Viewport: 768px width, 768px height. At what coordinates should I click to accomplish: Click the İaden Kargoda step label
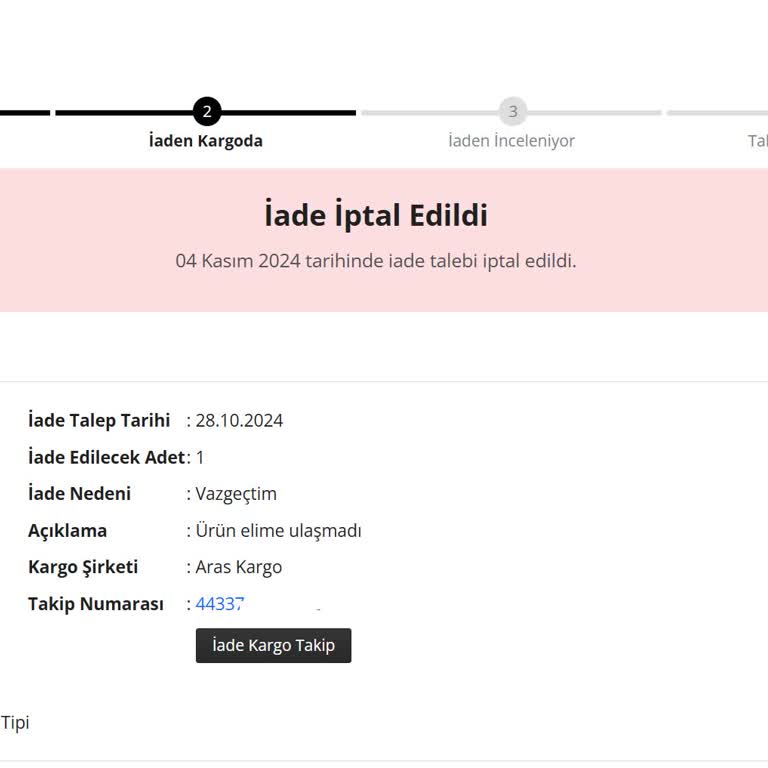(206, 141)
